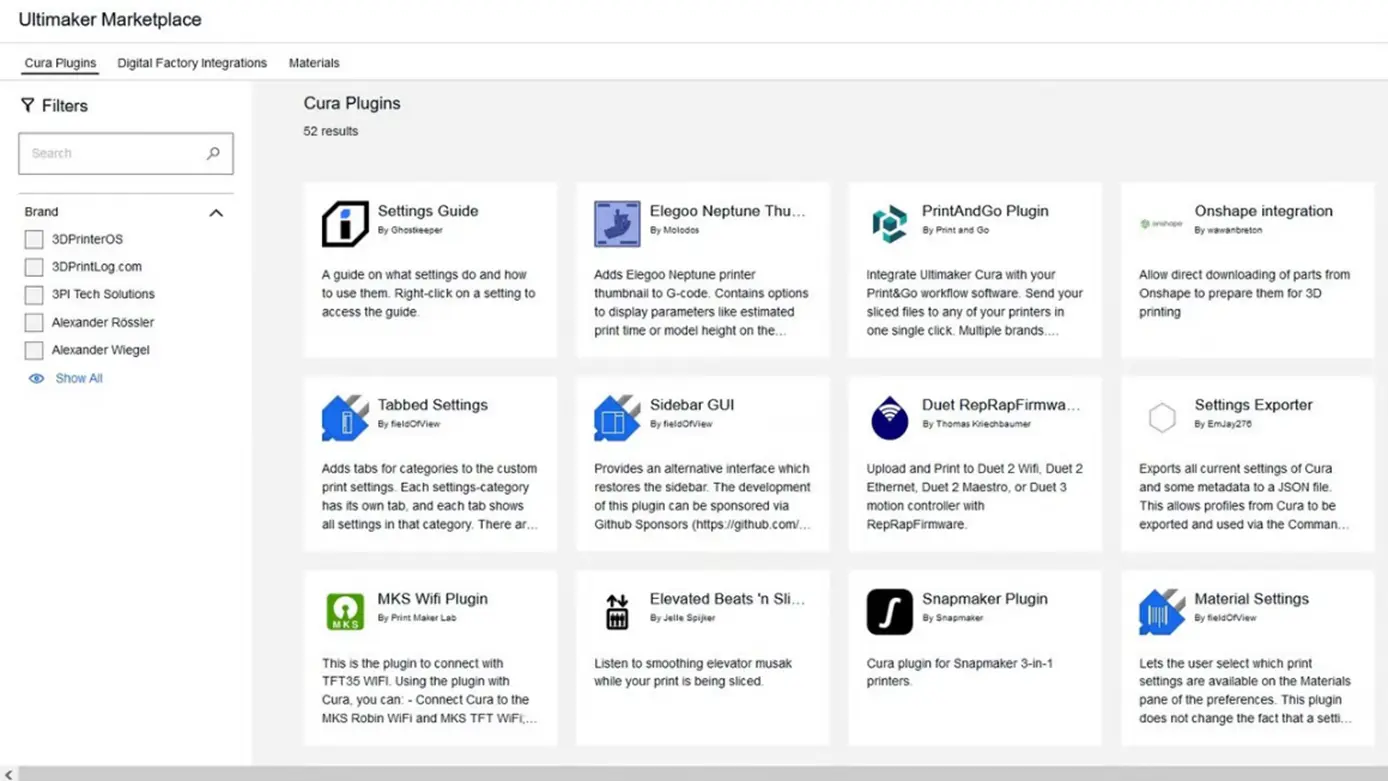The width and height of the screenshot is (1388, 781).
Task: Check the Alexander Wiegel brand filter
Action: [34, 350]
